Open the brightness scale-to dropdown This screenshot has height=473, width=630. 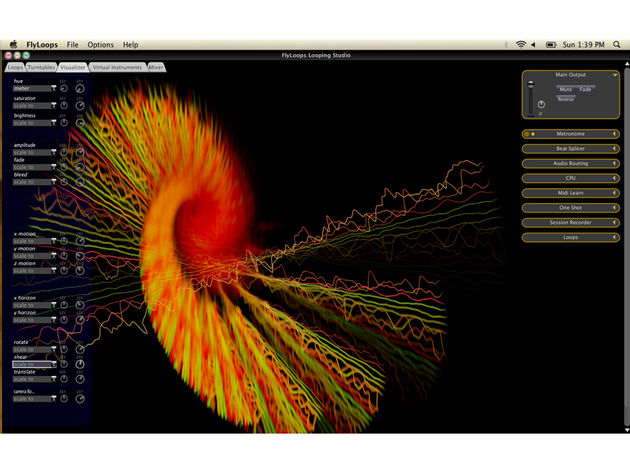click(x=35, y=123)
